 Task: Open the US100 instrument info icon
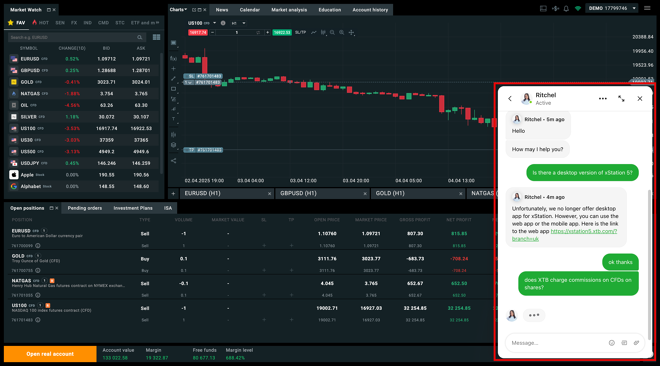coord(223,23)
